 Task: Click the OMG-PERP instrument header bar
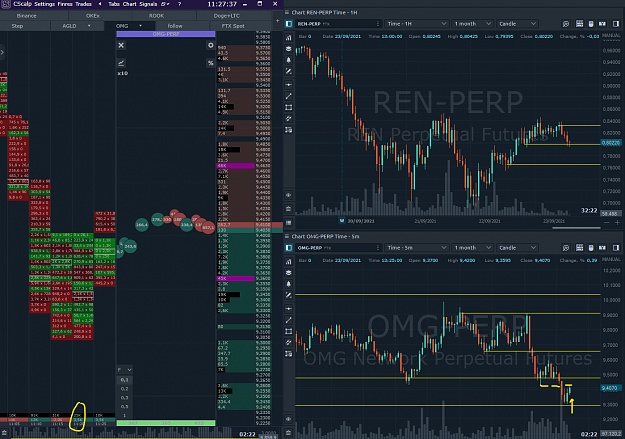click(166, 34)
